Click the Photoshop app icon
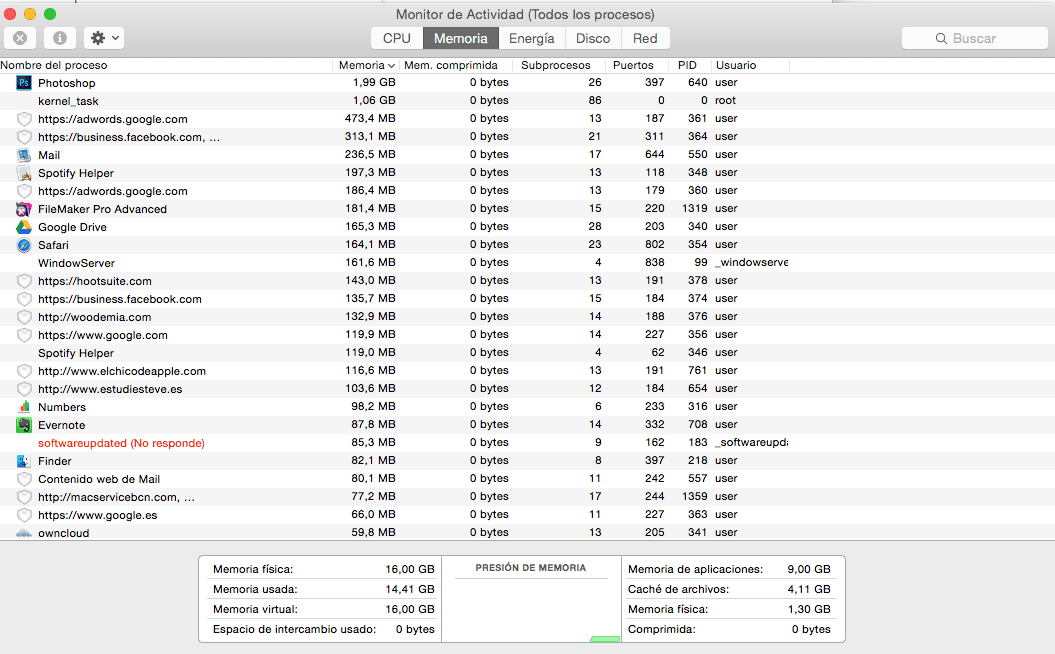Viewport: 1055px width, 654px height. [x=24, y=83]
